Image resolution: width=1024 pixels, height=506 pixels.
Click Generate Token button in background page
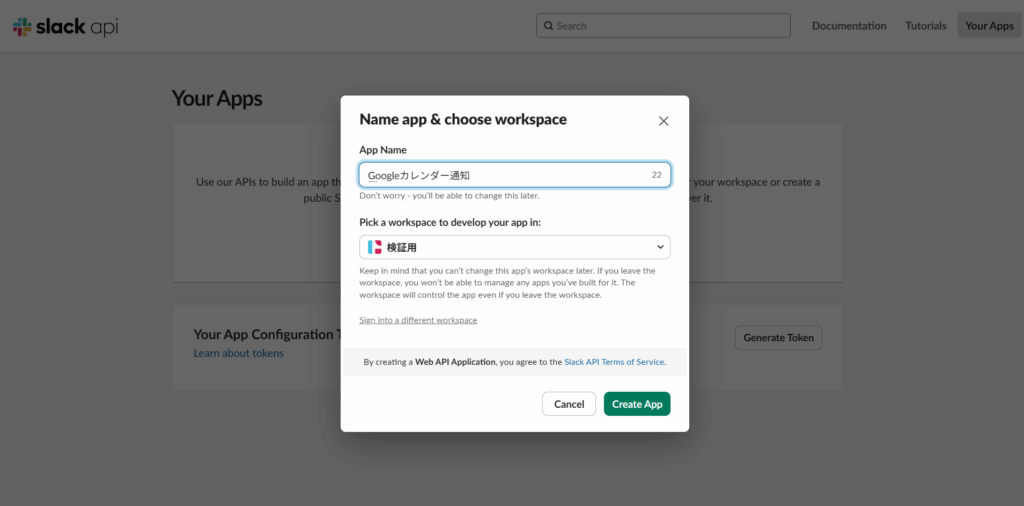coord(778,338)
